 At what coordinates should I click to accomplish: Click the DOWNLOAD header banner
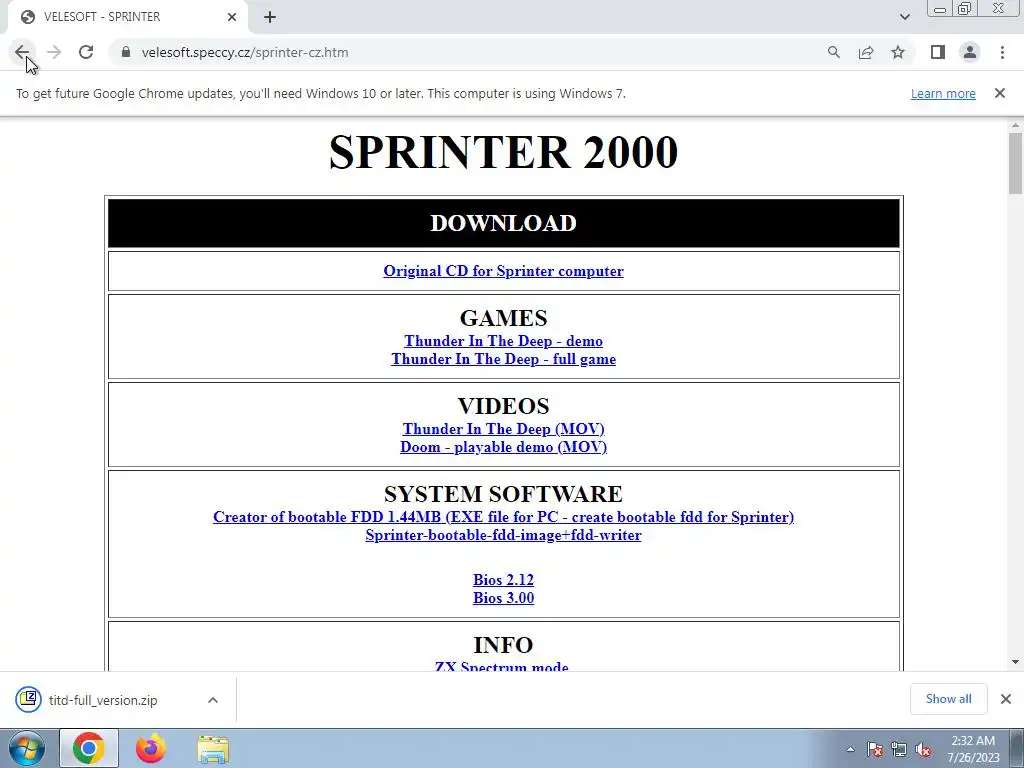pos(504,223)
